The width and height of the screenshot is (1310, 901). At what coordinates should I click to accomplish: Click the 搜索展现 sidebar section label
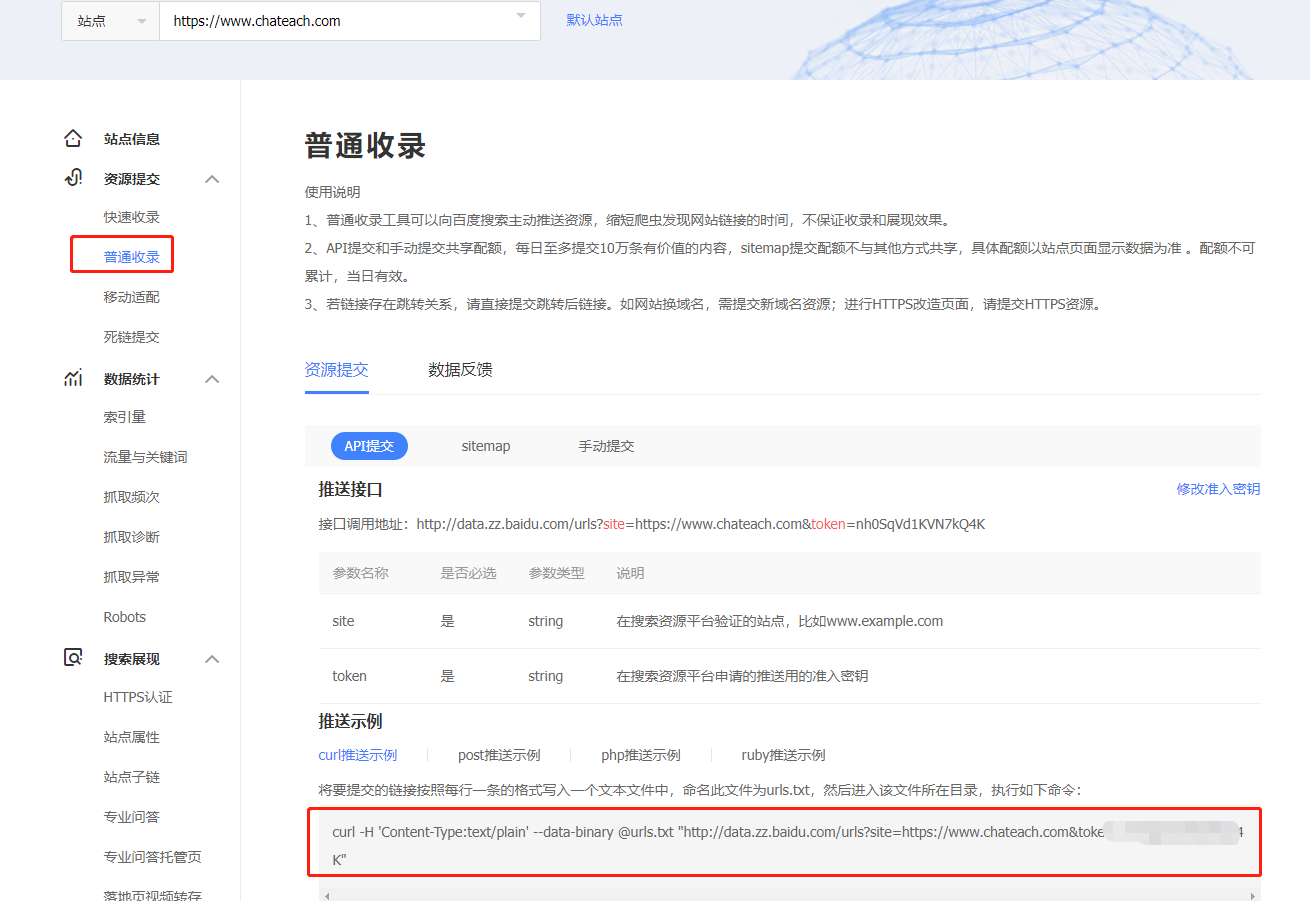coord(131,659)
